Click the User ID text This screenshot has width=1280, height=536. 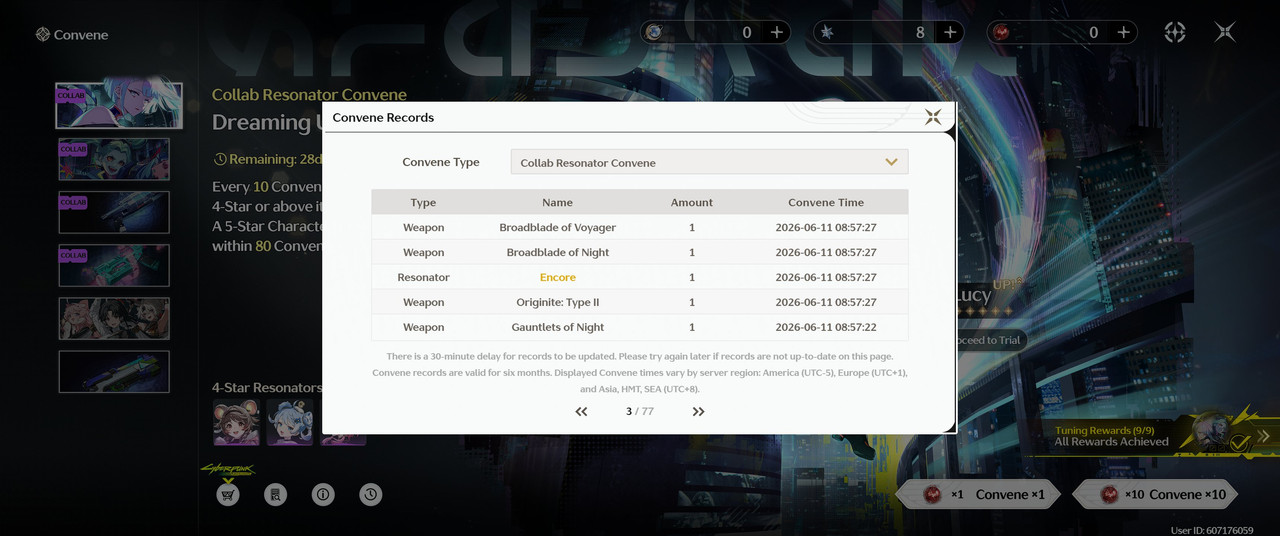pyautogui.click(x=1212, y=529)
